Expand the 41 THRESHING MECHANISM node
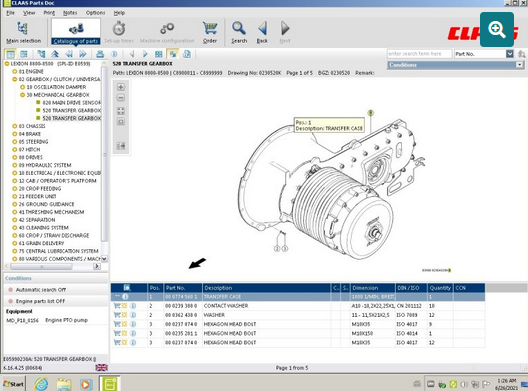Image resolution: width=528 pixels, height=391 pixels. 14,212
